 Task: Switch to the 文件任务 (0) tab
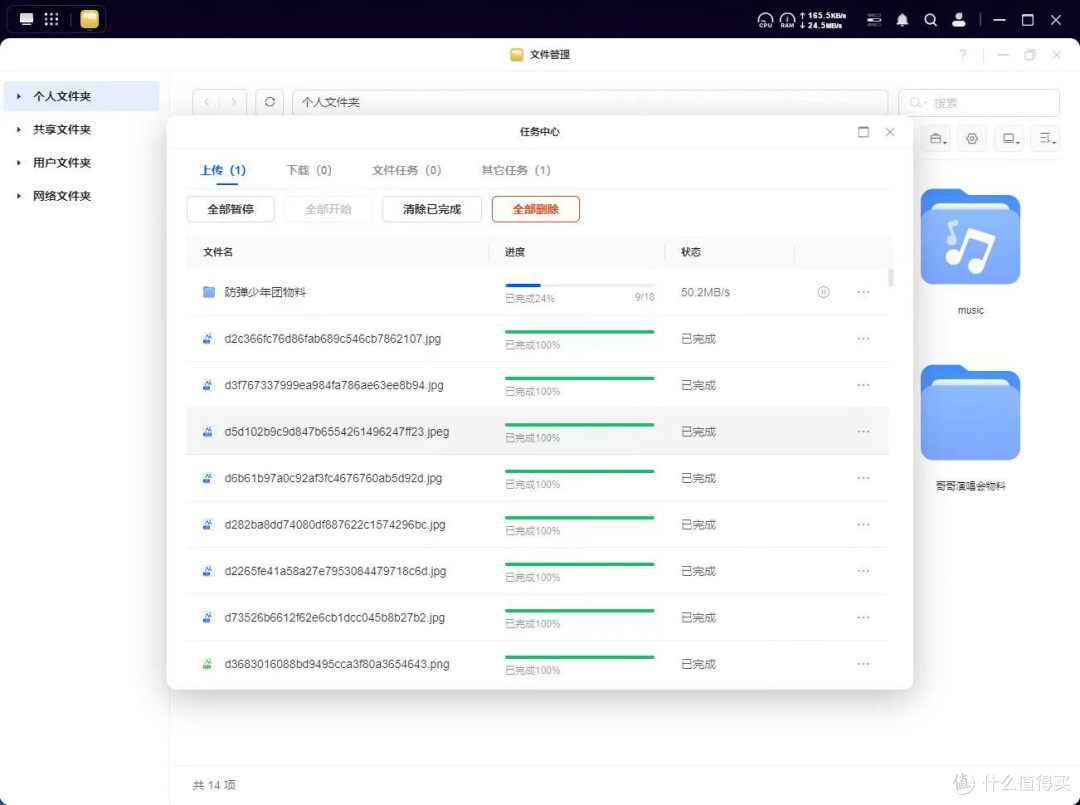pyautogui.click(x=406, y=170)
